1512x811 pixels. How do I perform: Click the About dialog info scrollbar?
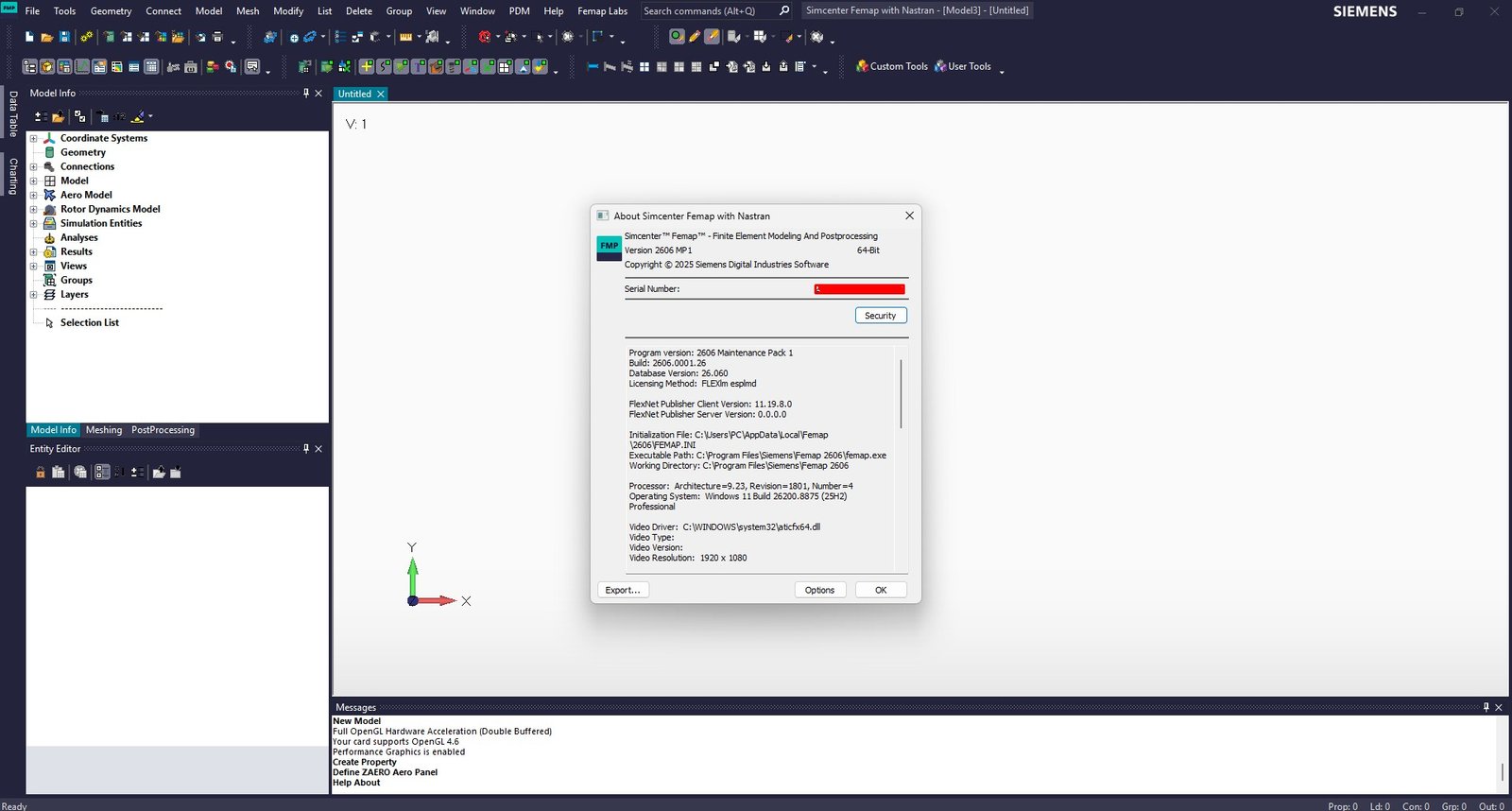tap(901, 393)
